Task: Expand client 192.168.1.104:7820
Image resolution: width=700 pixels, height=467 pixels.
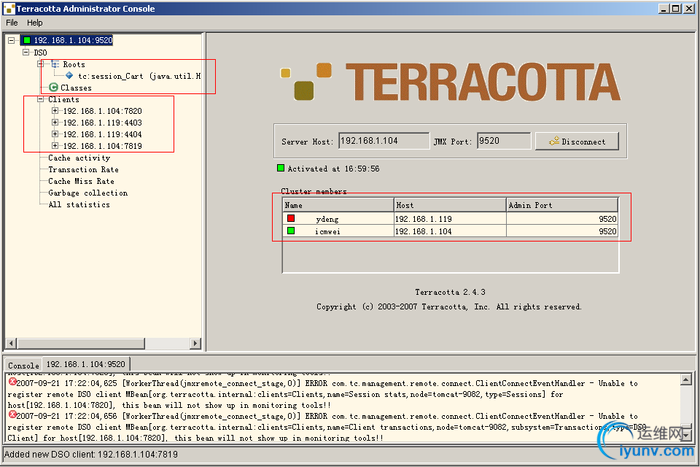Action: tap(55, 111)
